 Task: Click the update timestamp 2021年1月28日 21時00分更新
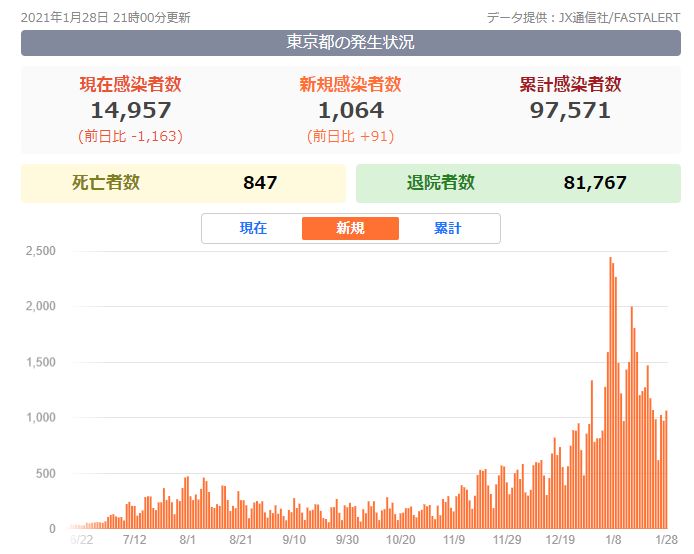(x=106, y=18)
